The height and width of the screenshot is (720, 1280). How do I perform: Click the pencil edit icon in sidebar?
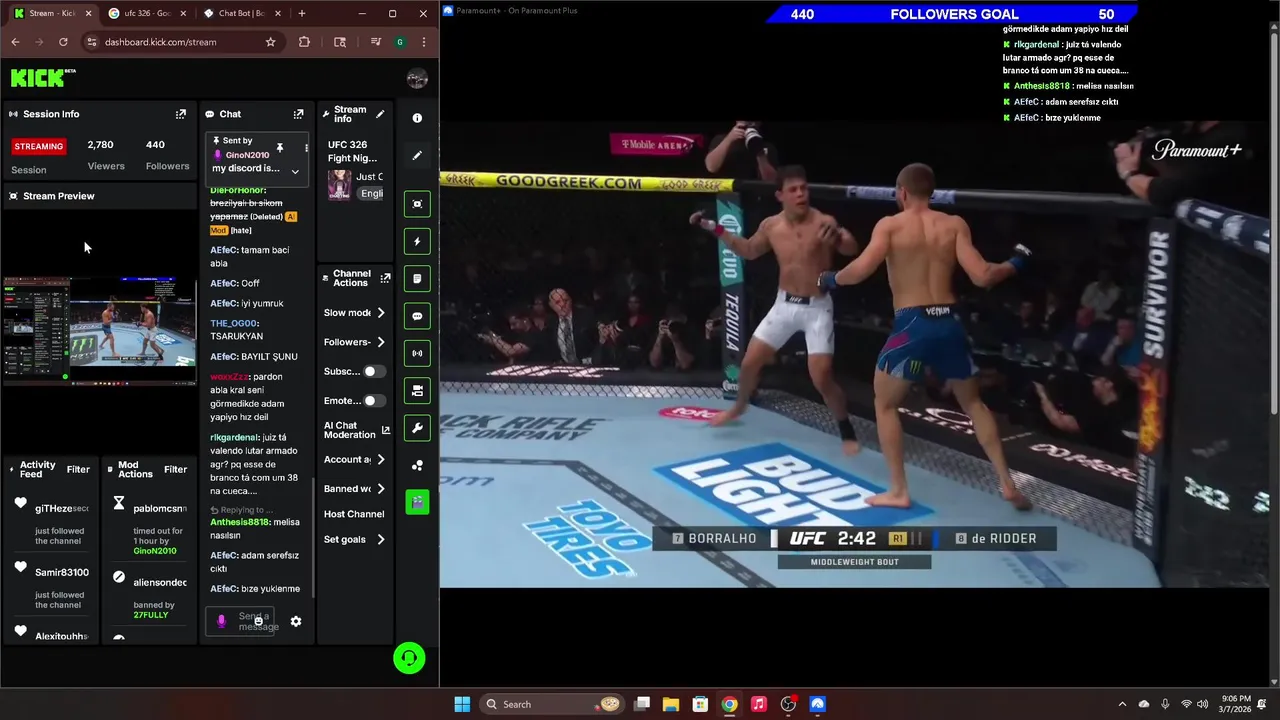click(x=417, y=155)
